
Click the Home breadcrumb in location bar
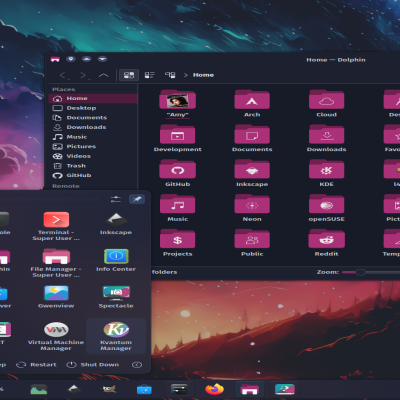203,75
